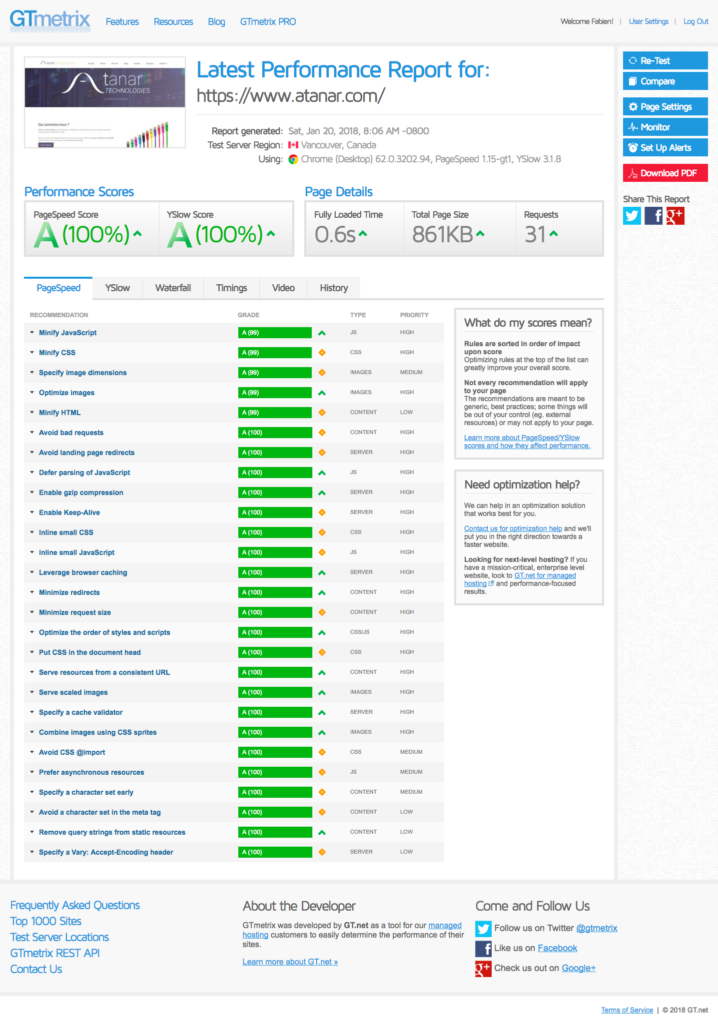Image resolution: width=718 pixels, height=1024 pixels.
Task: Click the atanar.com site thumbnail
Action: tap(105, 103)
